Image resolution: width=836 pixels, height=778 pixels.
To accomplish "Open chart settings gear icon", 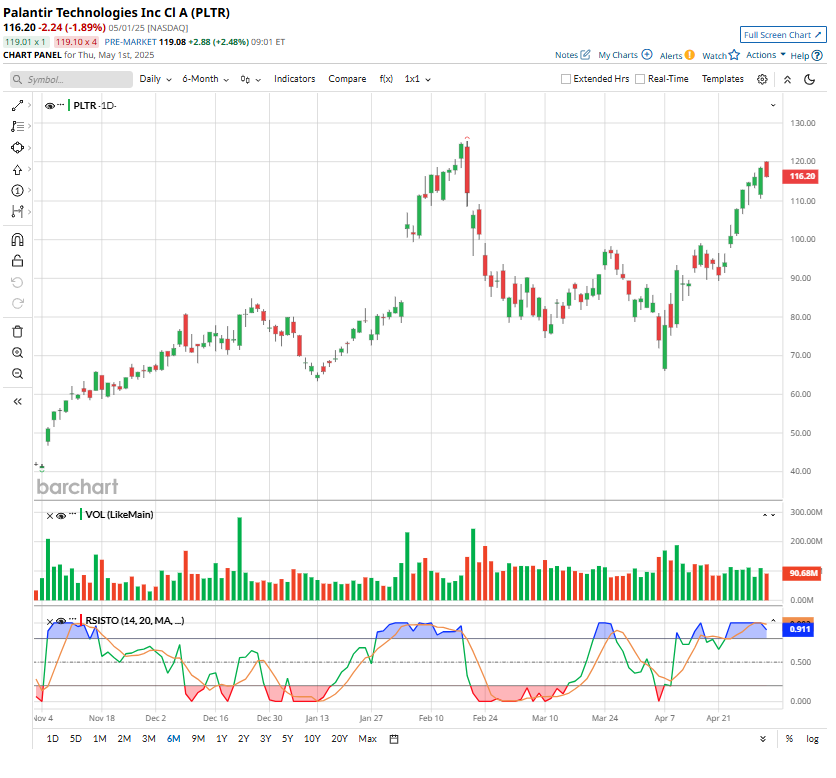I will pos(762,79).
